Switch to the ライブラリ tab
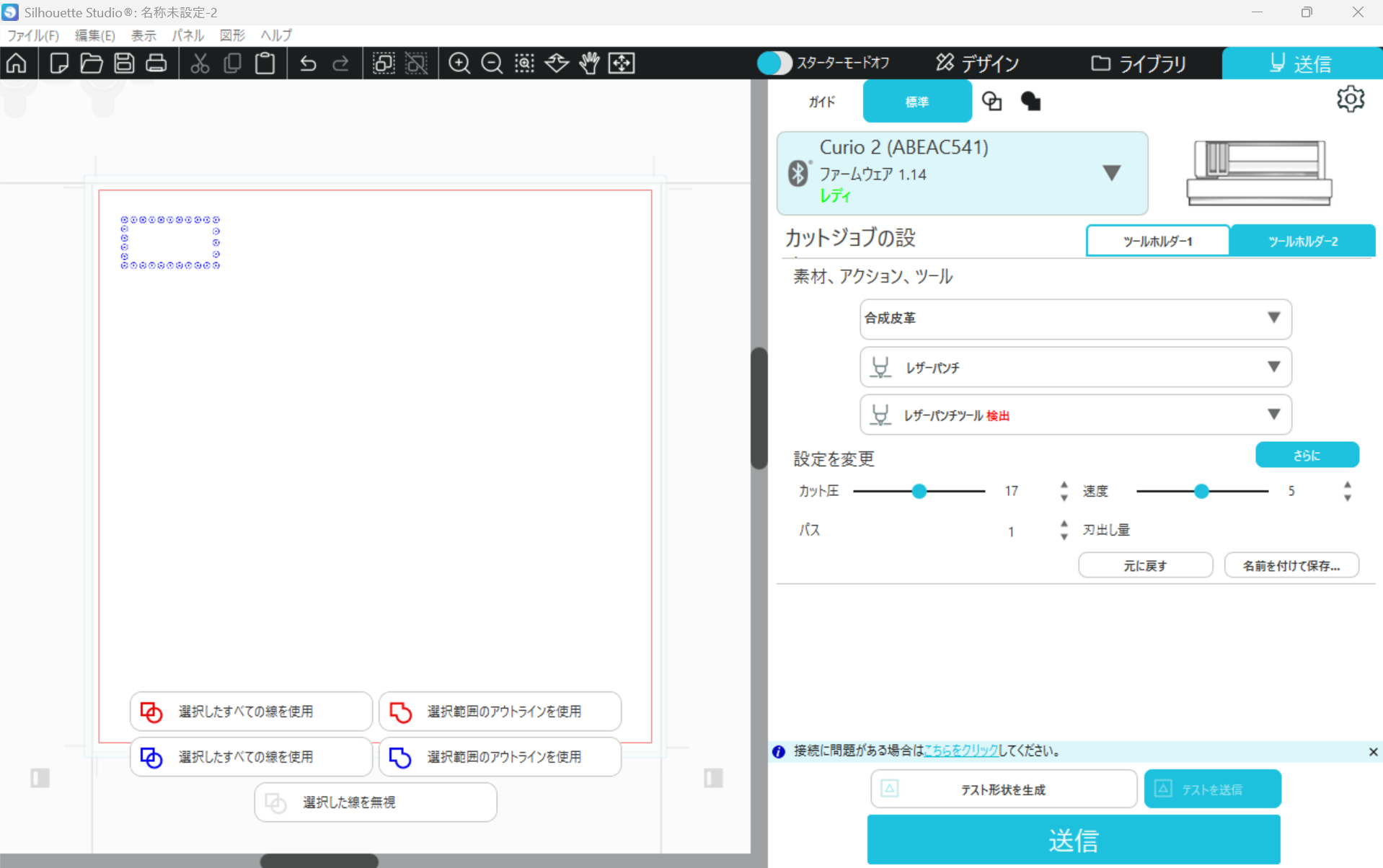The width and height of the screenshot is (1383, 868). coord(1139,63)
